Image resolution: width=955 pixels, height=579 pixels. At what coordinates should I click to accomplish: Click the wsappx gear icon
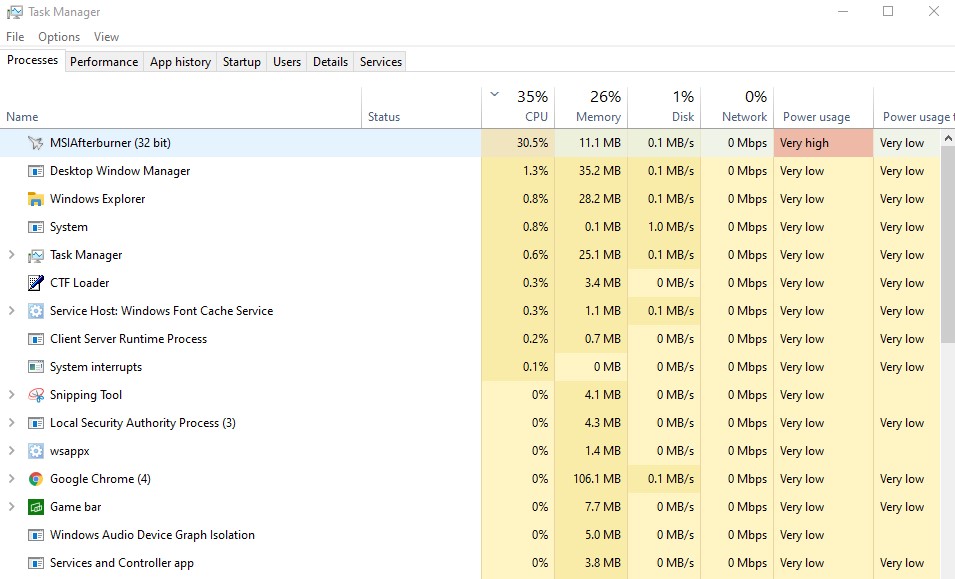tap(36, 451)
